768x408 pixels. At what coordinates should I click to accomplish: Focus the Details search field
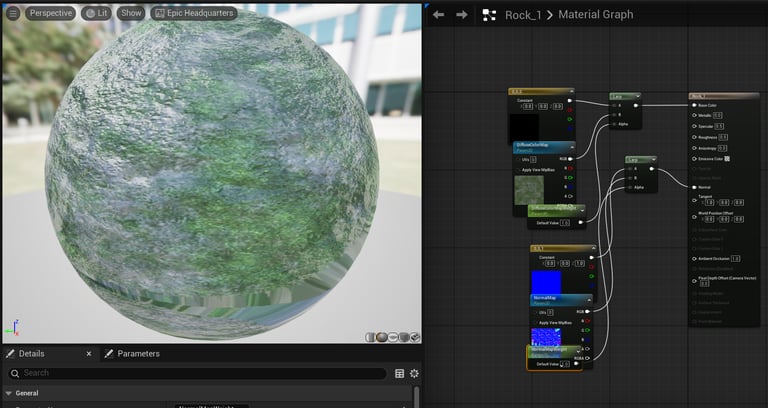pos(197,373)
